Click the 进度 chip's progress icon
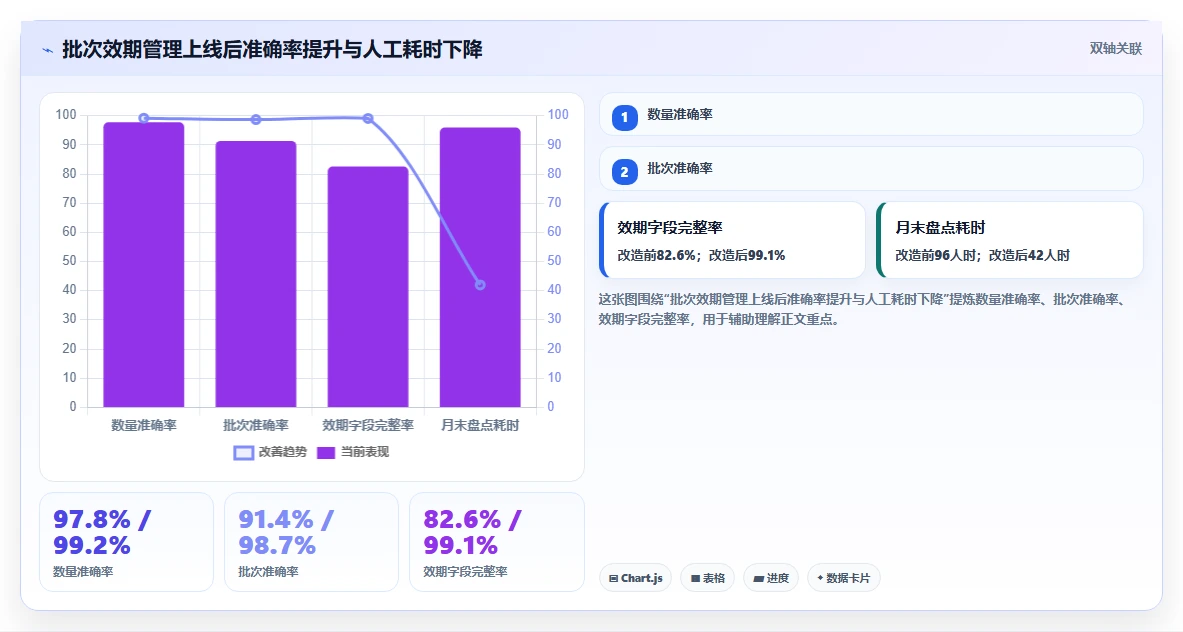The width and height of the screenshot is (1183, 632). coord(758,578)
